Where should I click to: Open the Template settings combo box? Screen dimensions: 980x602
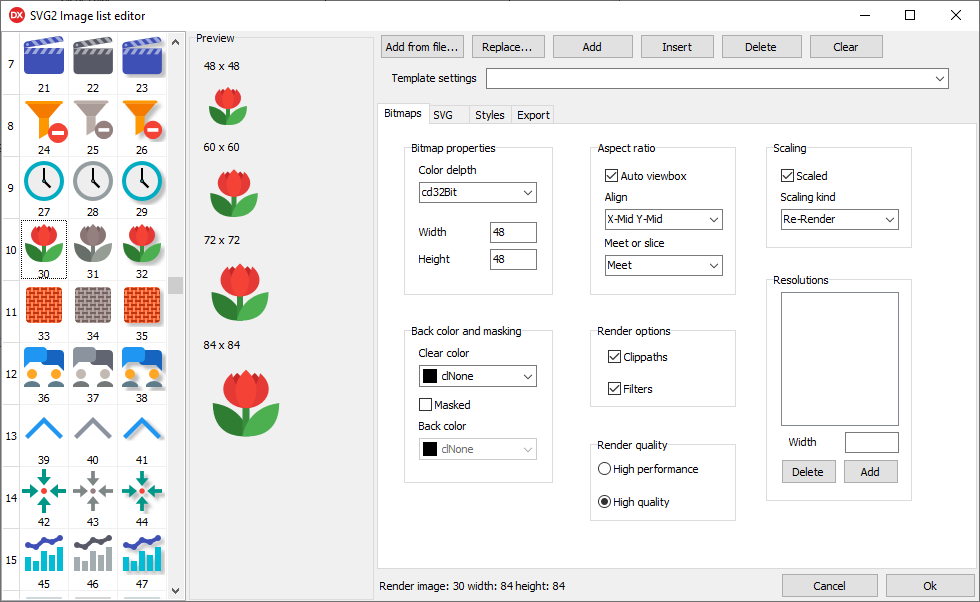pyautogui.click(x=717, y=78)
